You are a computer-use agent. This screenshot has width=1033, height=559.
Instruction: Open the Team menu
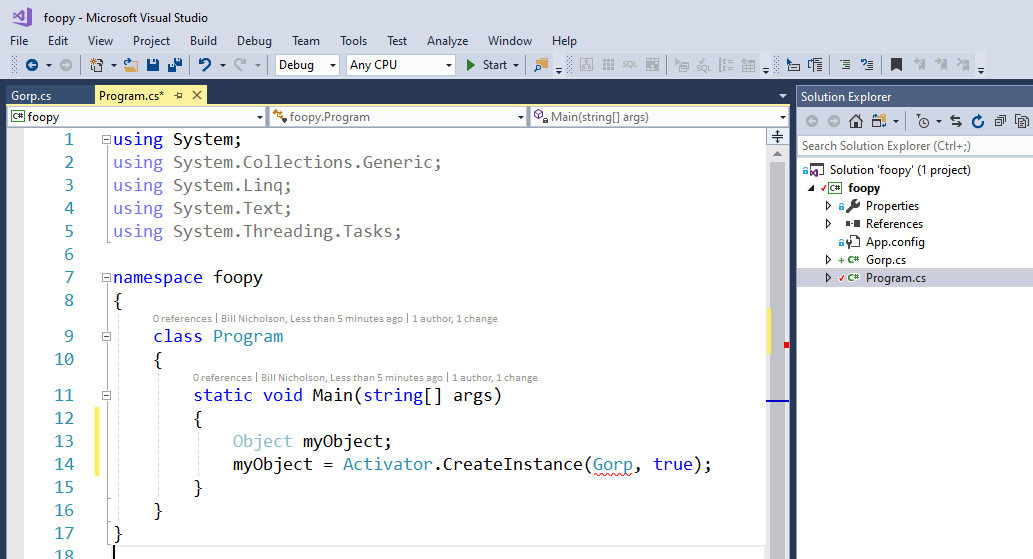(306, 41)
